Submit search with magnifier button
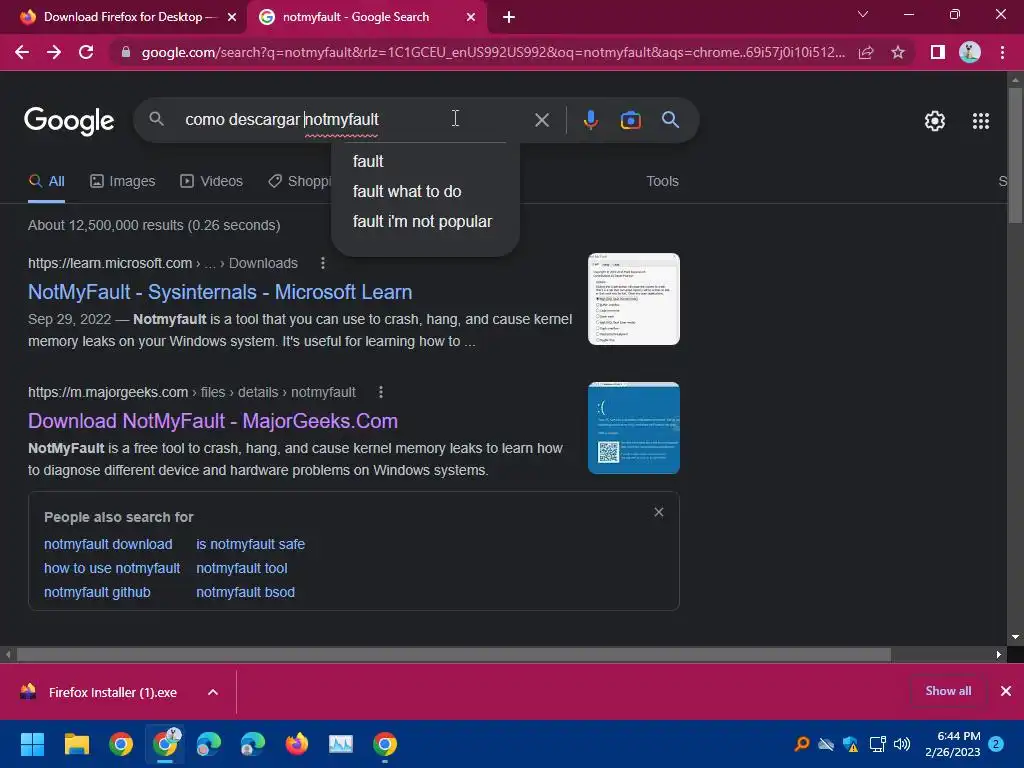 [x=670, y=120]
